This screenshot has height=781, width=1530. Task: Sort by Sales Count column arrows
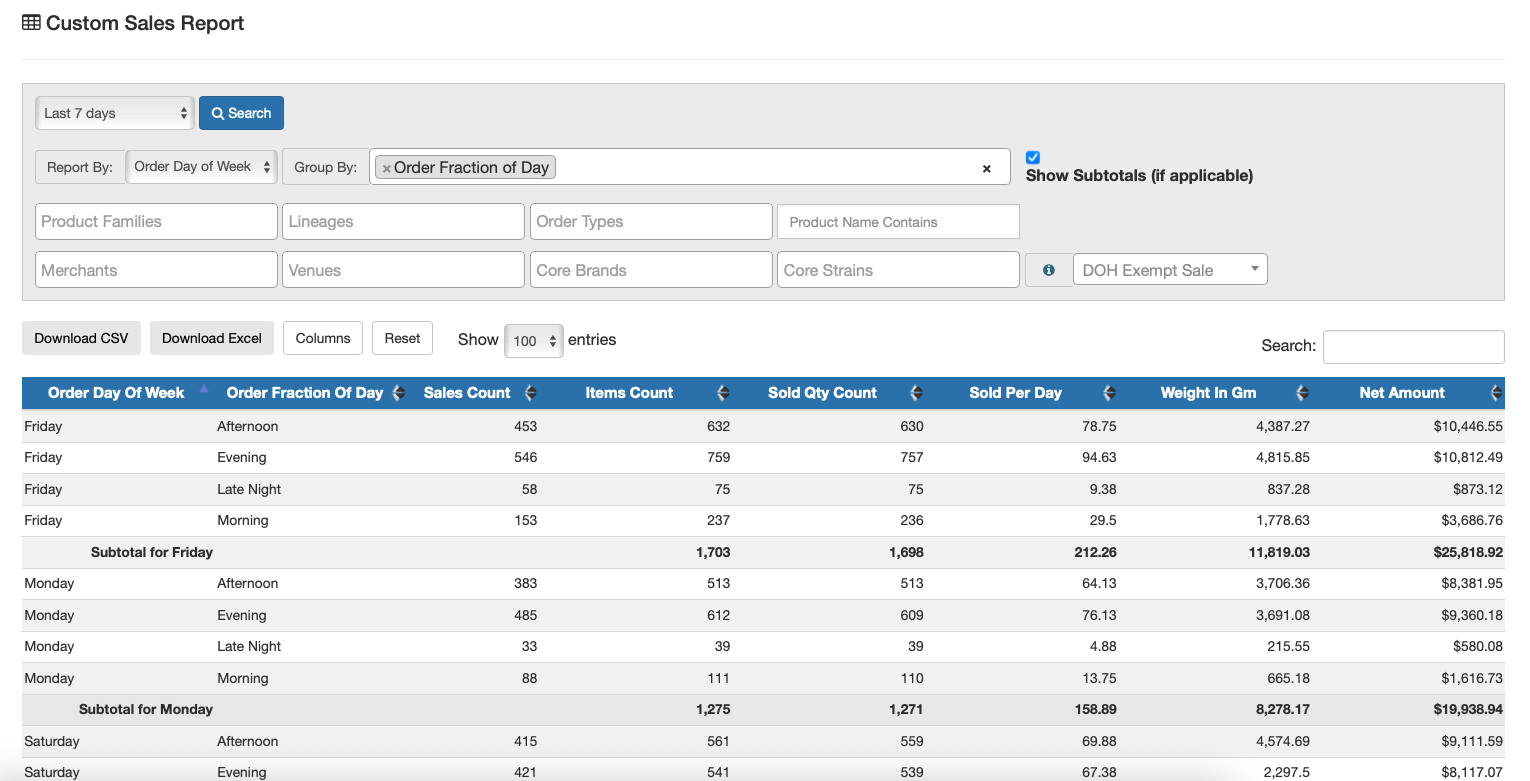click(x=531, y=393)
